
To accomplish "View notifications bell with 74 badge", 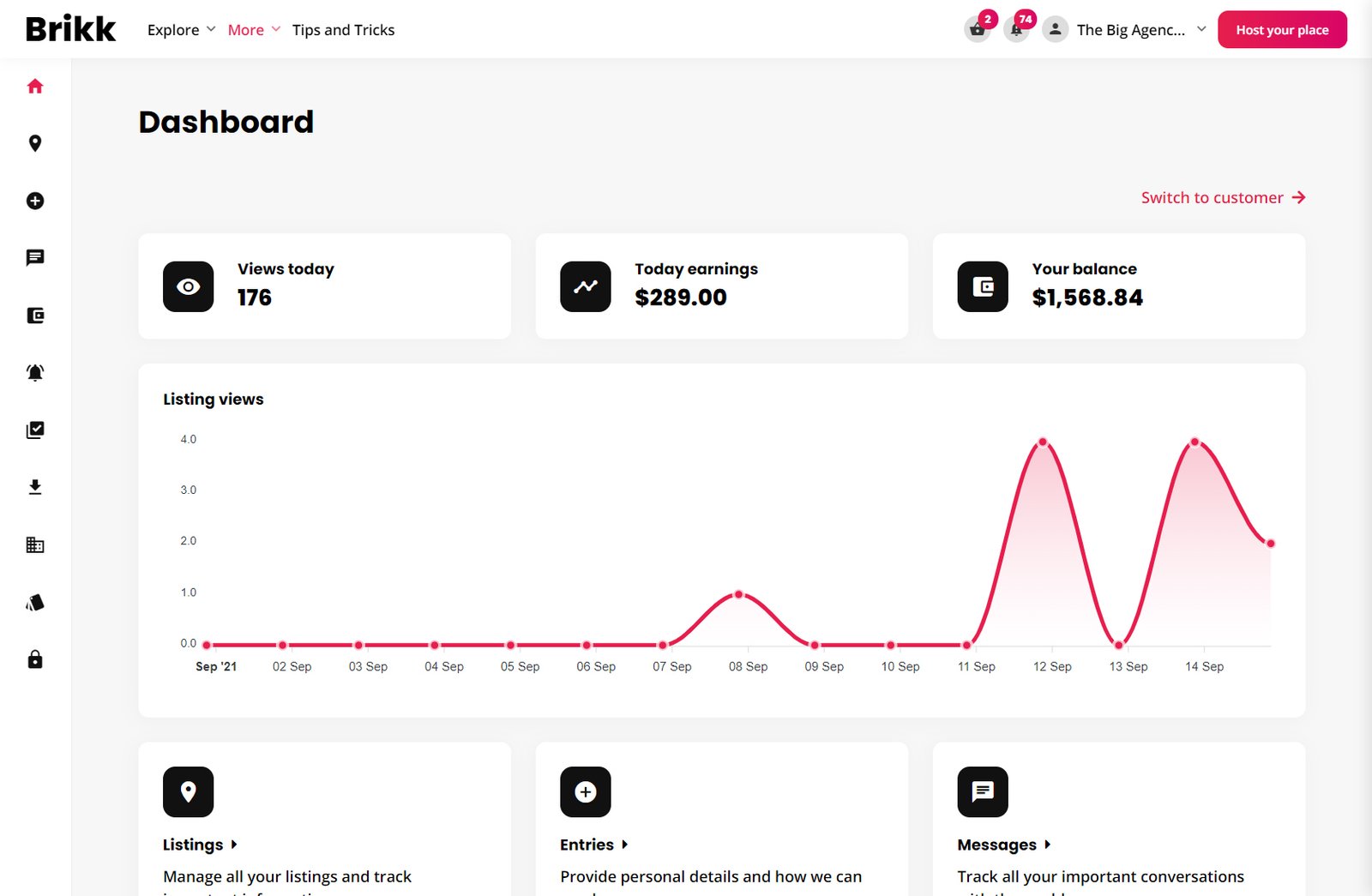I will (x=1016, y=30).
